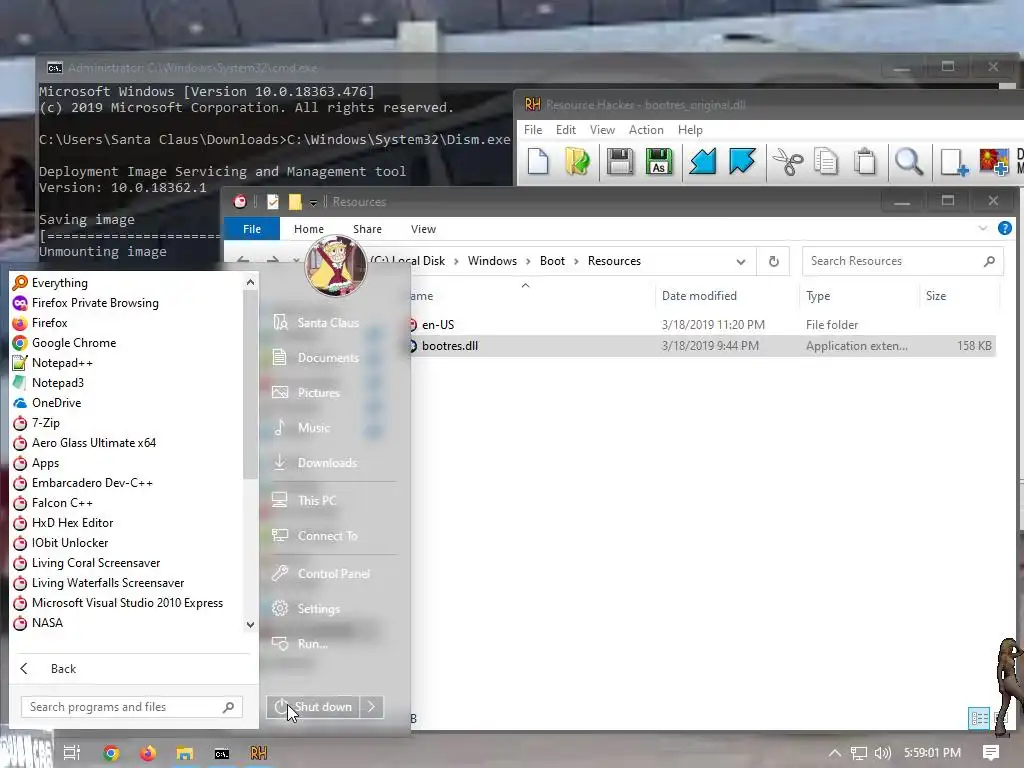The width and height of the screenshot is (1024, 768).
Task: Click volume speaker tray icon
Action: (882, 753)
